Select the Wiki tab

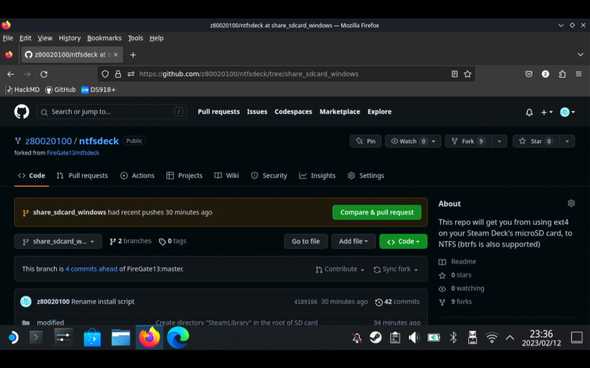[x=227, y=176]
